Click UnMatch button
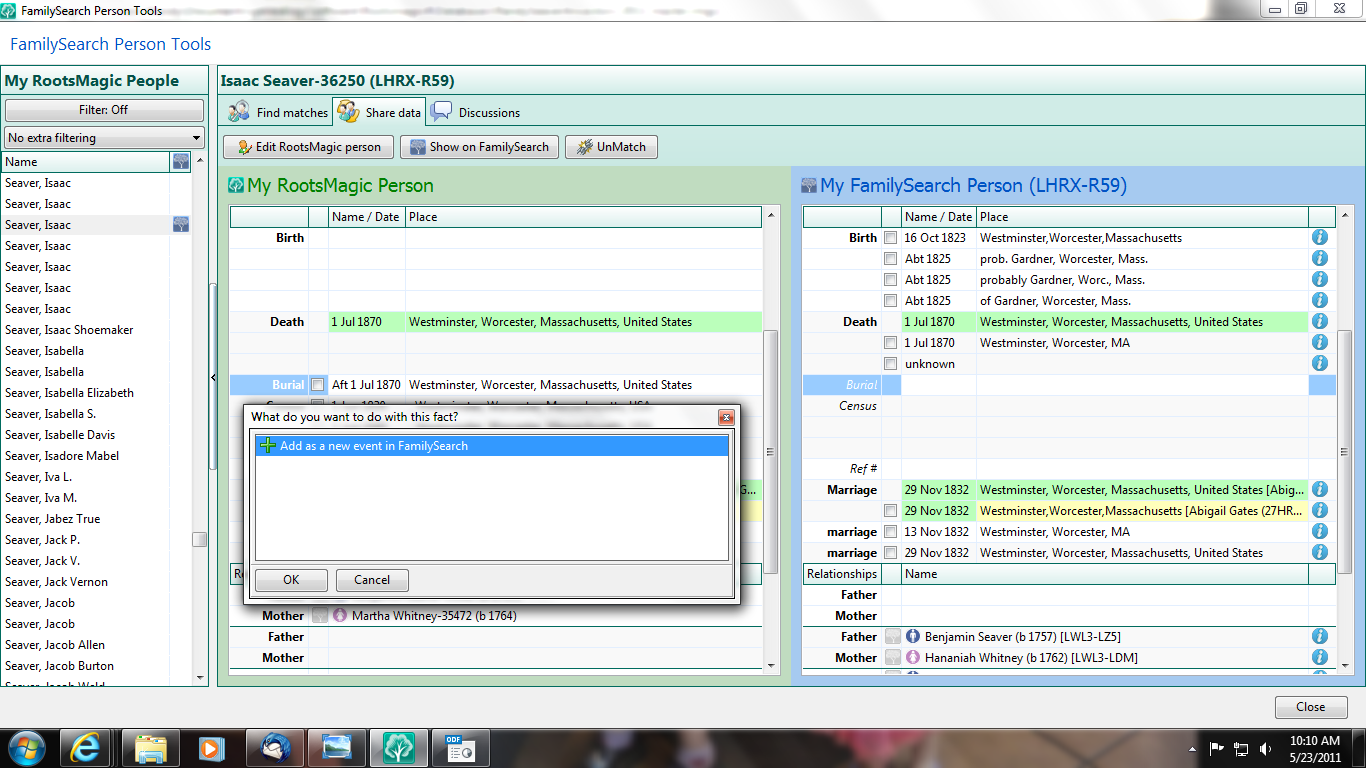This screenshot has height=768, width=1366. [x=611, y=147]
